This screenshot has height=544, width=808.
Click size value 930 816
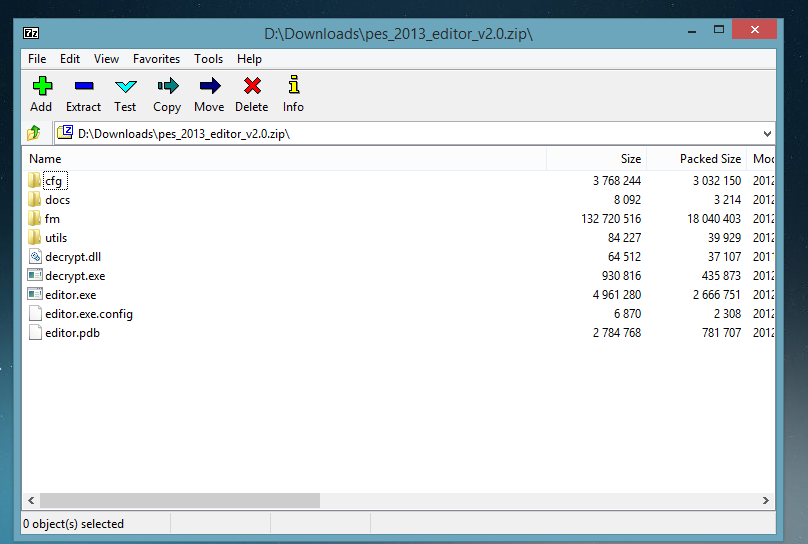click(621, 276)
